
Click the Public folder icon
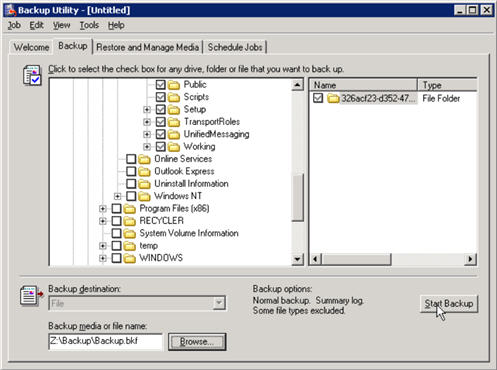tap(174, 85)
